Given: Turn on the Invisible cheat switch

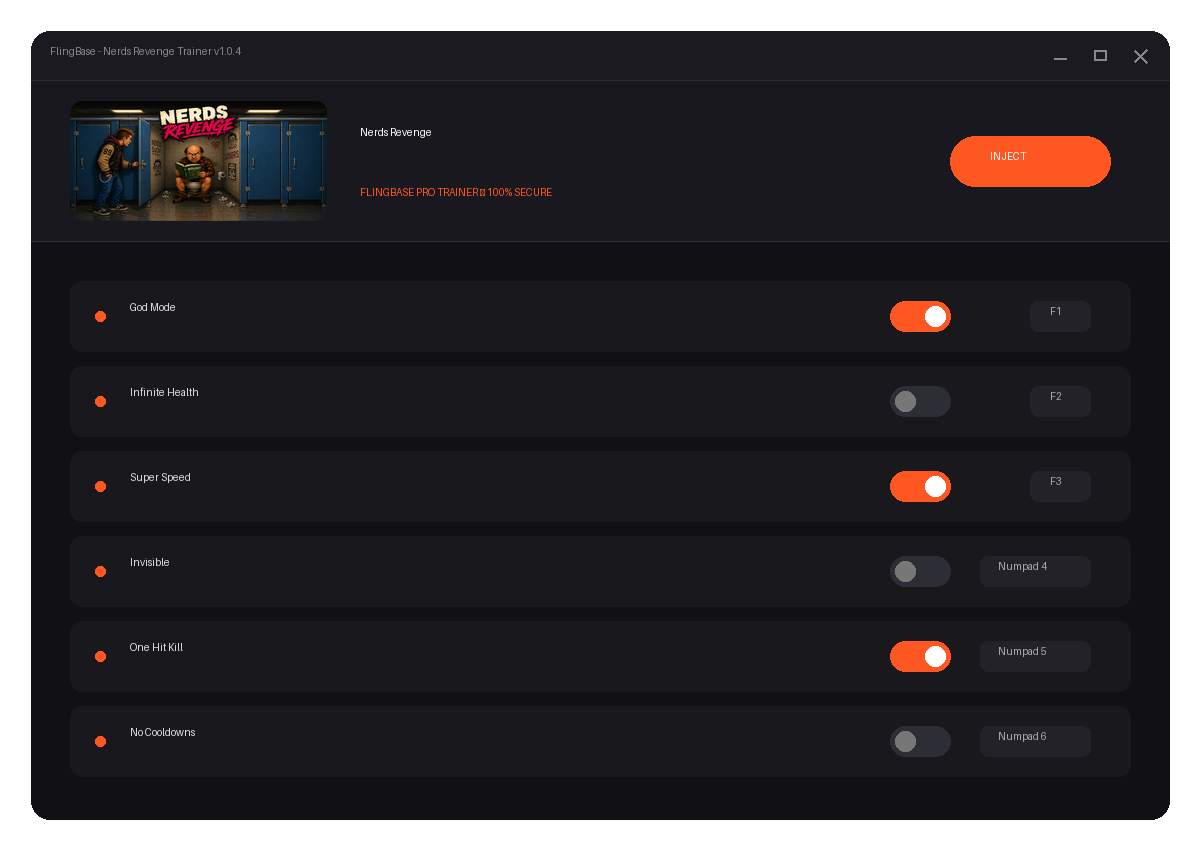Looking at the screenshot, I should tap(920, 571).
